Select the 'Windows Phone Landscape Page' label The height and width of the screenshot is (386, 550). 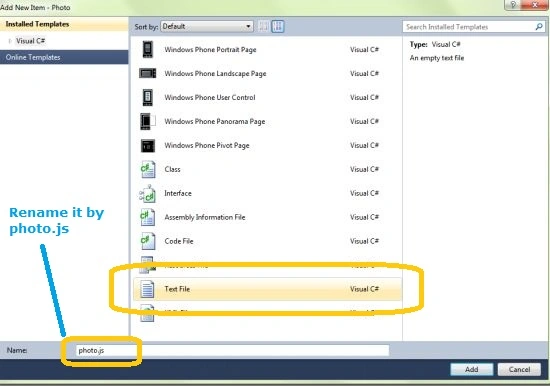tap(215, 73)
